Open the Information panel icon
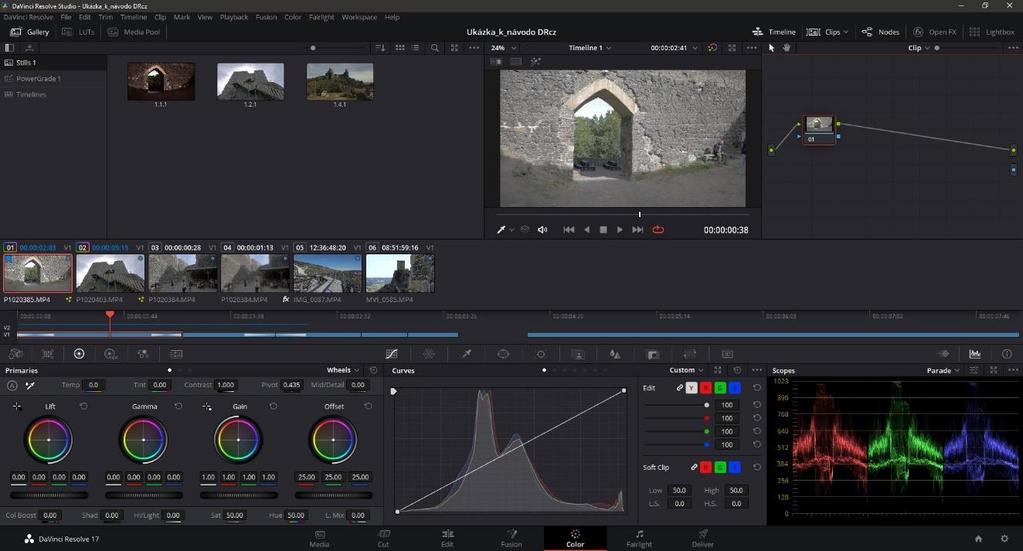Screen dimensions: 1023x551 click(1007, 354)
